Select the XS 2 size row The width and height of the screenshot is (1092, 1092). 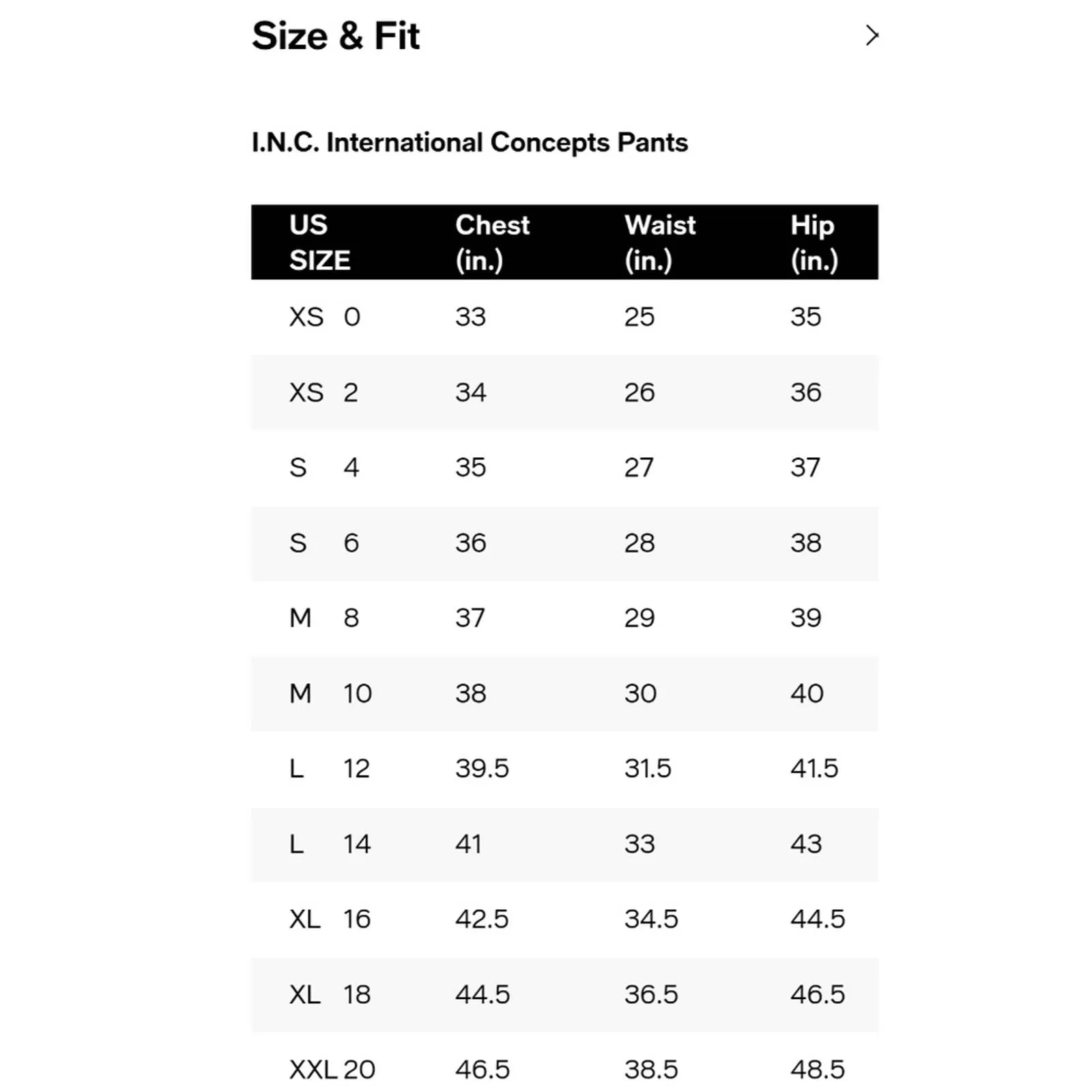[324, 392]
